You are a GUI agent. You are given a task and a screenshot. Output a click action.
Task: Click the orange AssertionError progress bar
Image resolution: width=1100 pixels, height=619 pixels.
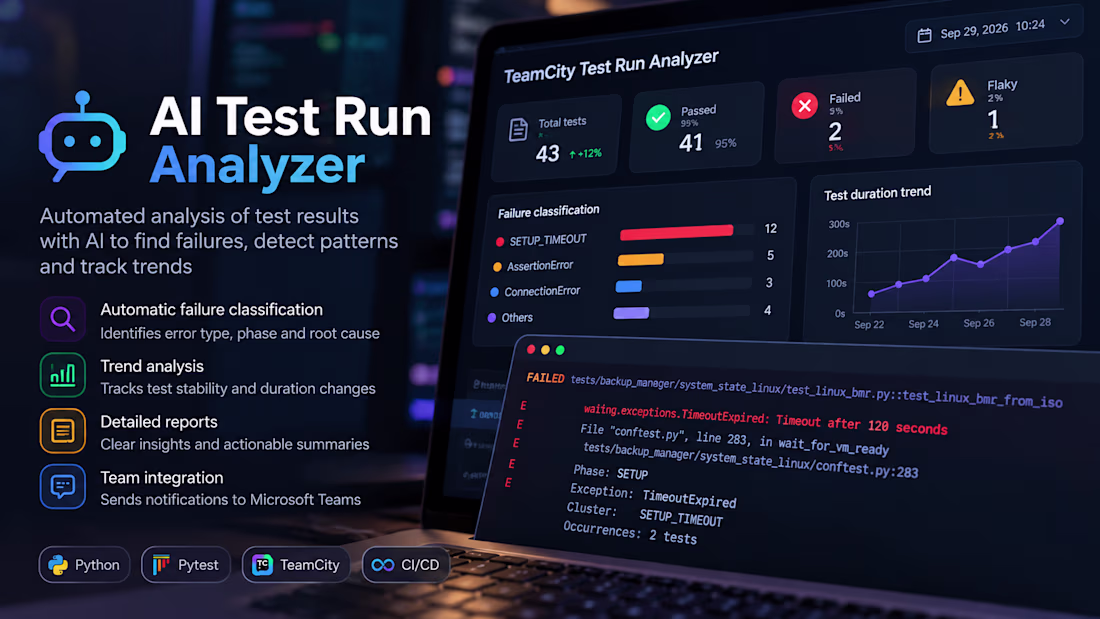click(640, 260)
